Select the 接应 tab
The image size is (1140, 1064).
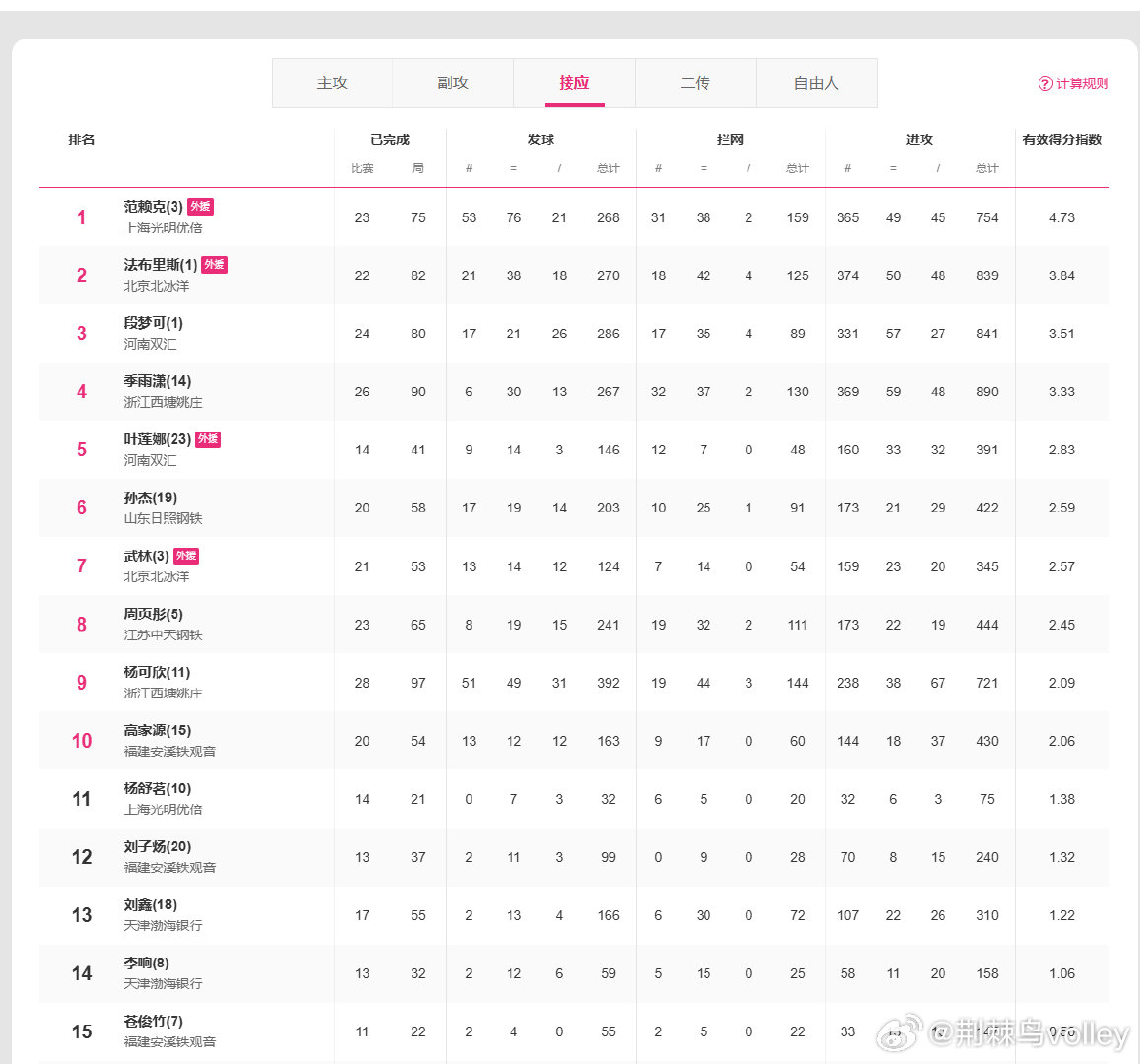(574, 83)
